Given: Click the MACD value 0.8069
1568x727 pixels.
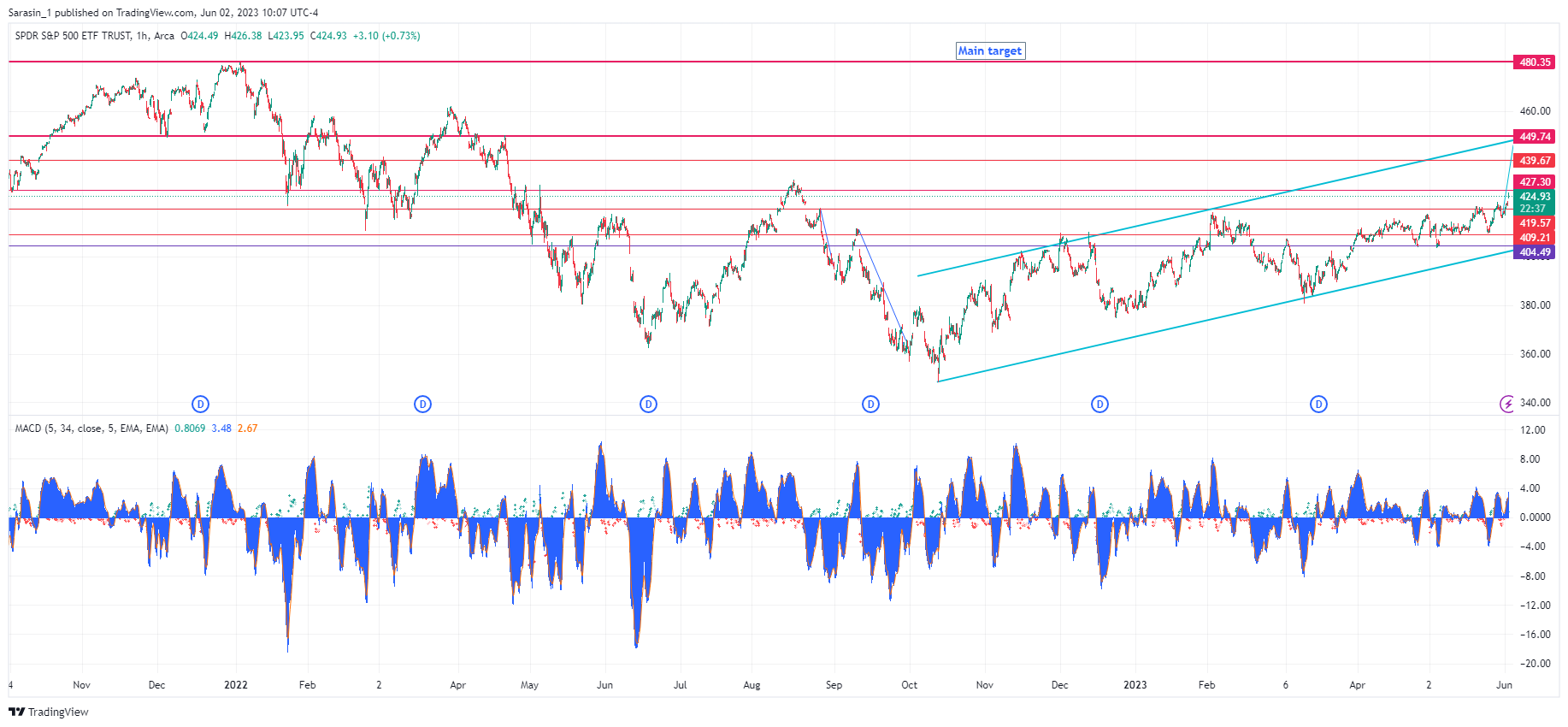Looking at the screenshot, I should (x=190, y=429).
